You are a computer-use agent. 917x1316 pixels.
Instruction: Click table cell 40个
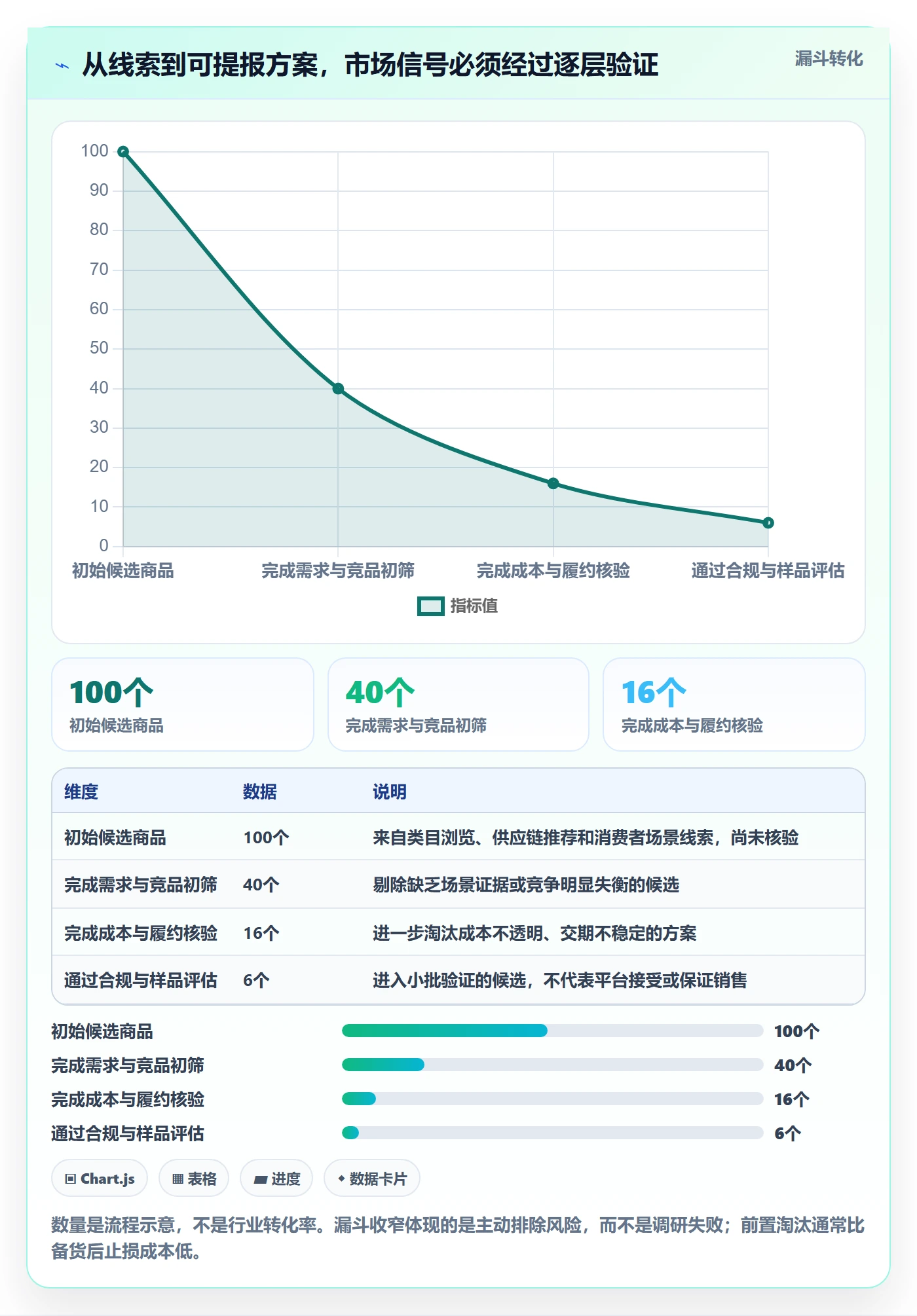click(x=261, y=885)
